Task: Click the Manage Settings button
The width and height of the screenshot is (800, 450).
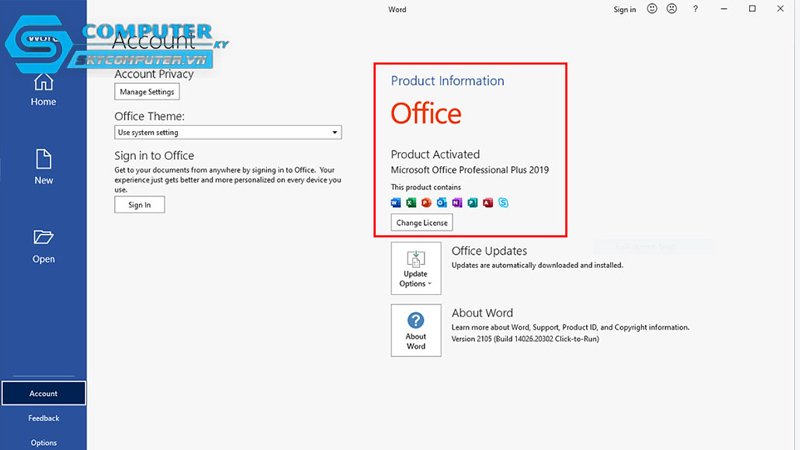Action: point(147,92)
